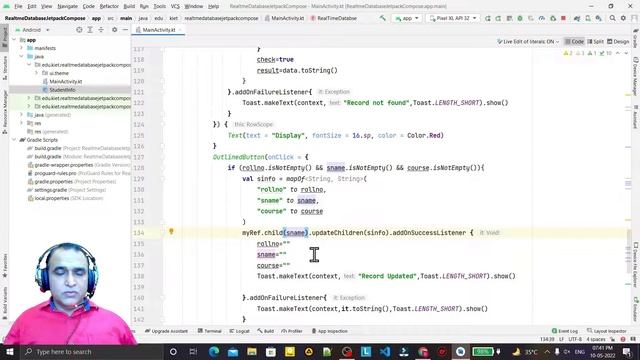The width and height of the screenshot is (640, 360).
Task: Switch editor to Design view
Action: (x=618, y=42)
